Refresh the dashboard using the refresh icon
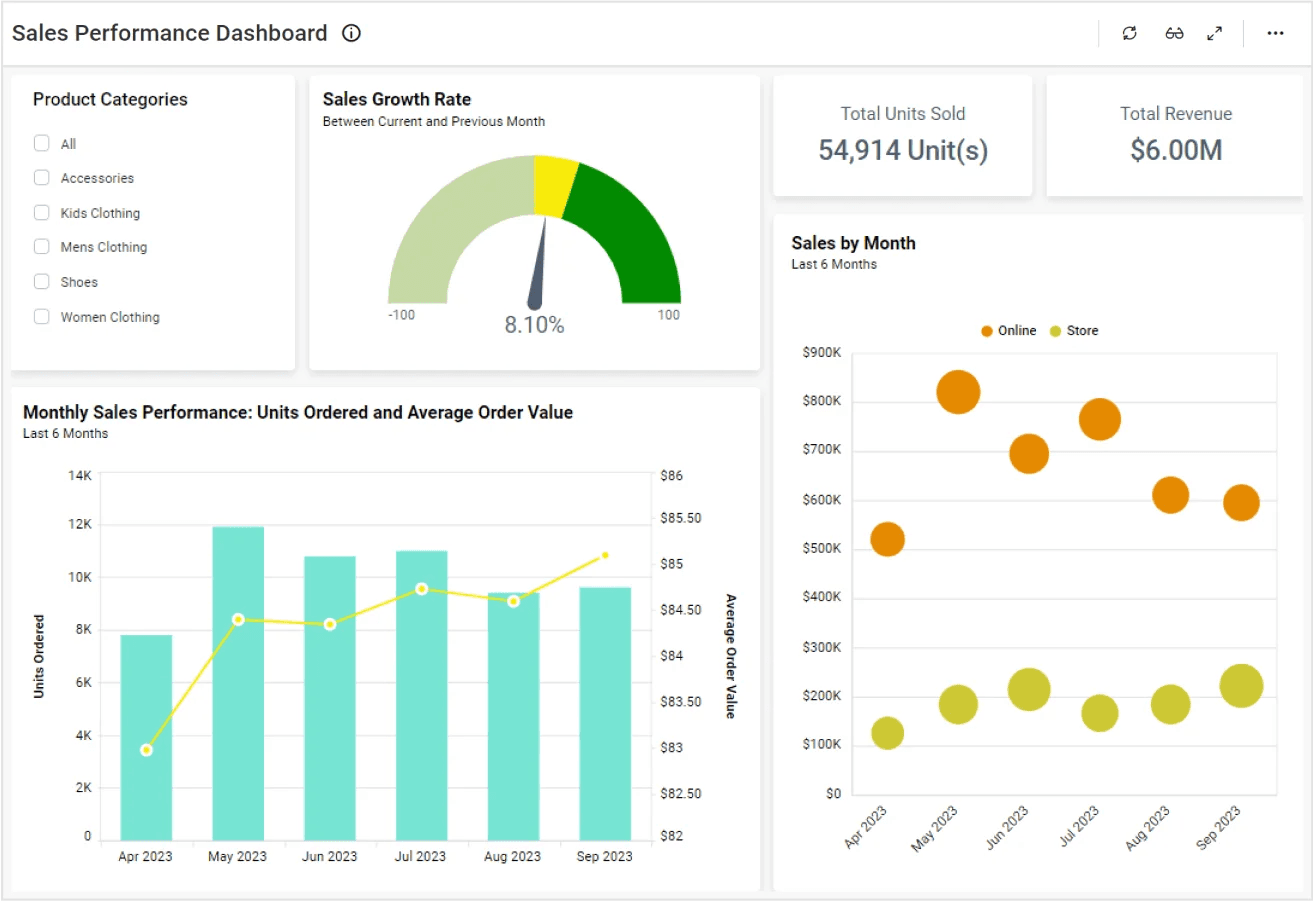 (1130, 33)
